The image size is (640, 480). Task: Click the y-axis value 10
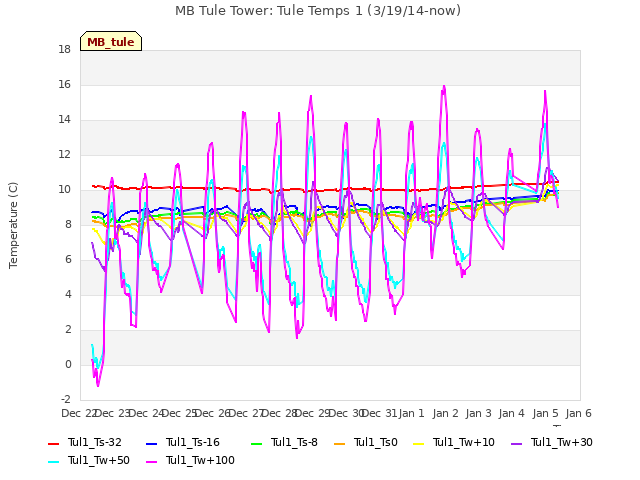pyautogui.click(x=64, y=190)
